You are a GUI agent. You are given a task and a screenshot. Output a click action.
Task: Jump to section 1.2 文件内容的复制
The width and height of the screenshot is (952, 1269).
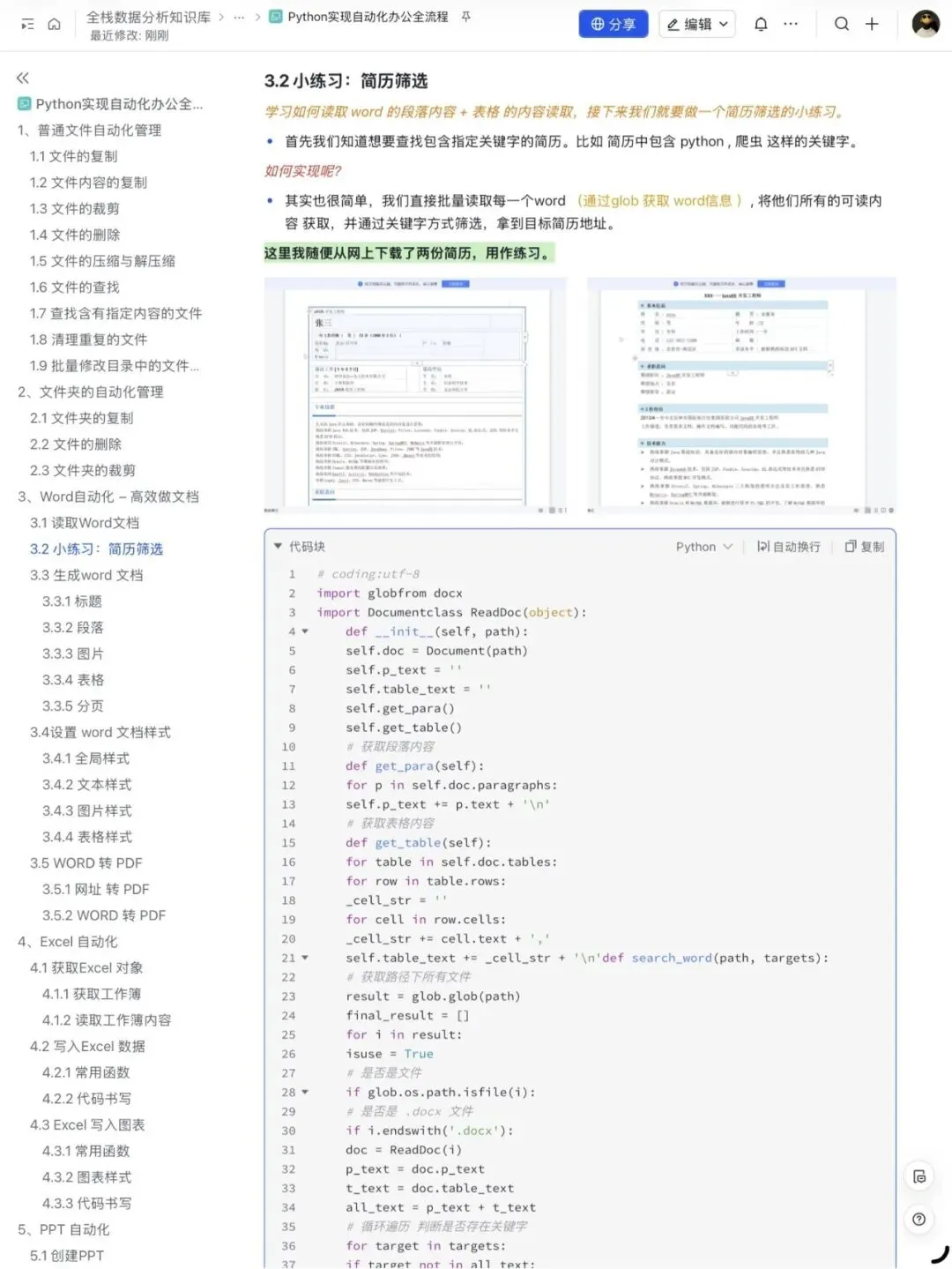tap(88, 183)
